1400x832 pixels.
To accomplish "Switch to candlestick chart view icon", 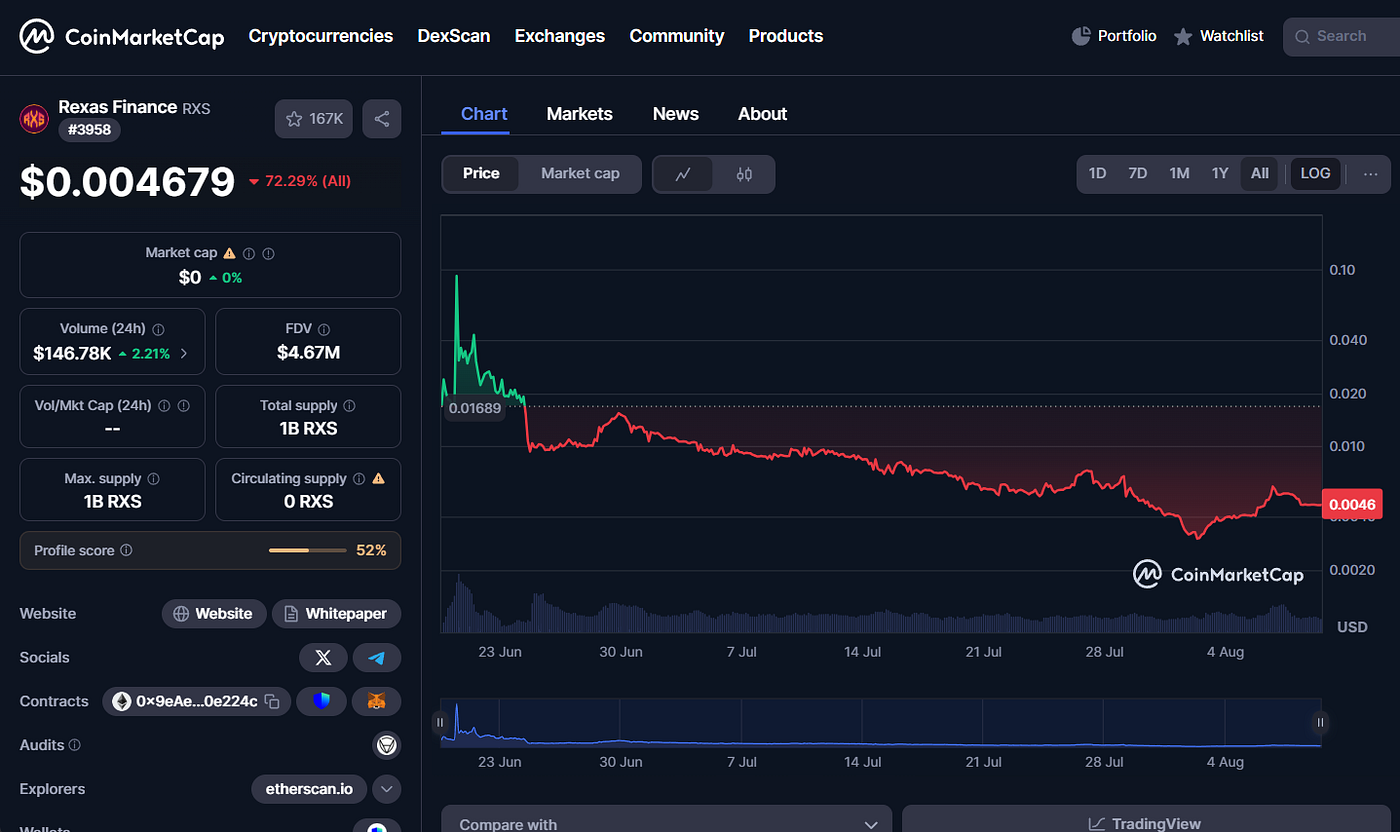I will click(x=744, y=174).
